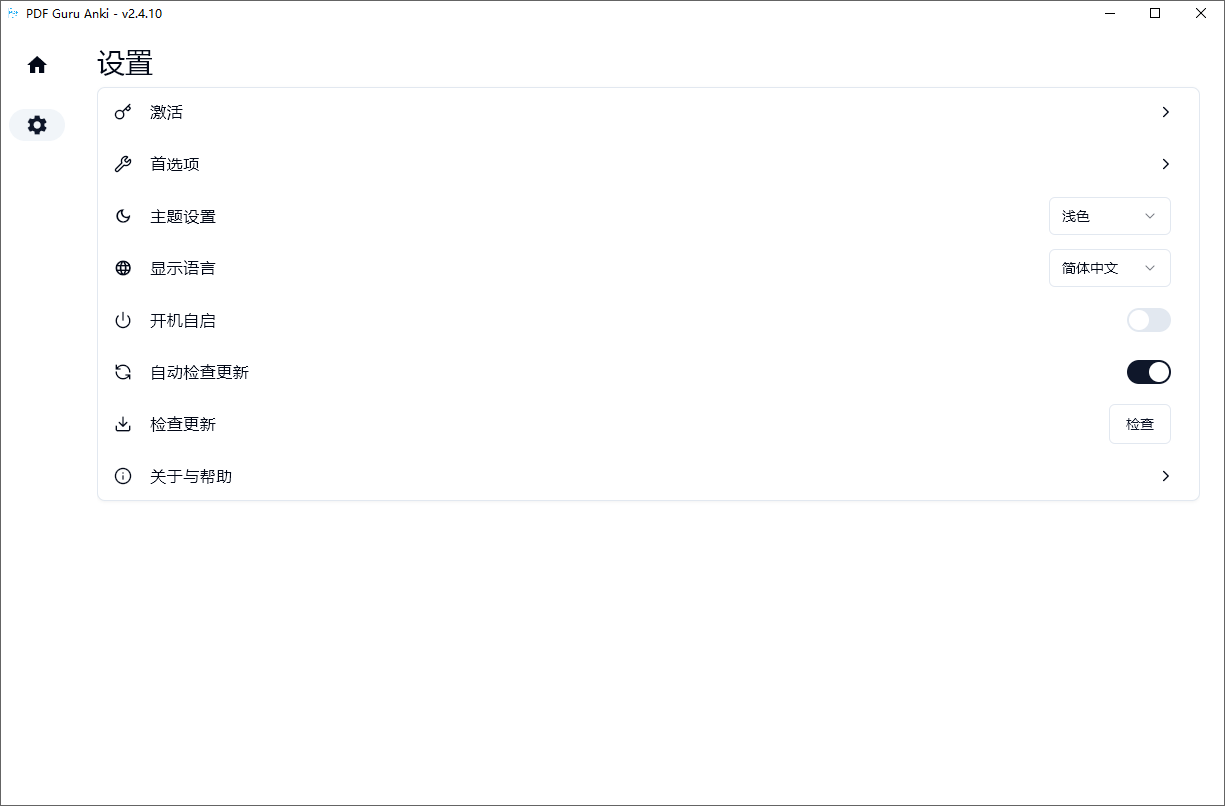Disable the 自动检查更新 switch
Screen dimensions: 1225x806
click(x=1148, y=372)
